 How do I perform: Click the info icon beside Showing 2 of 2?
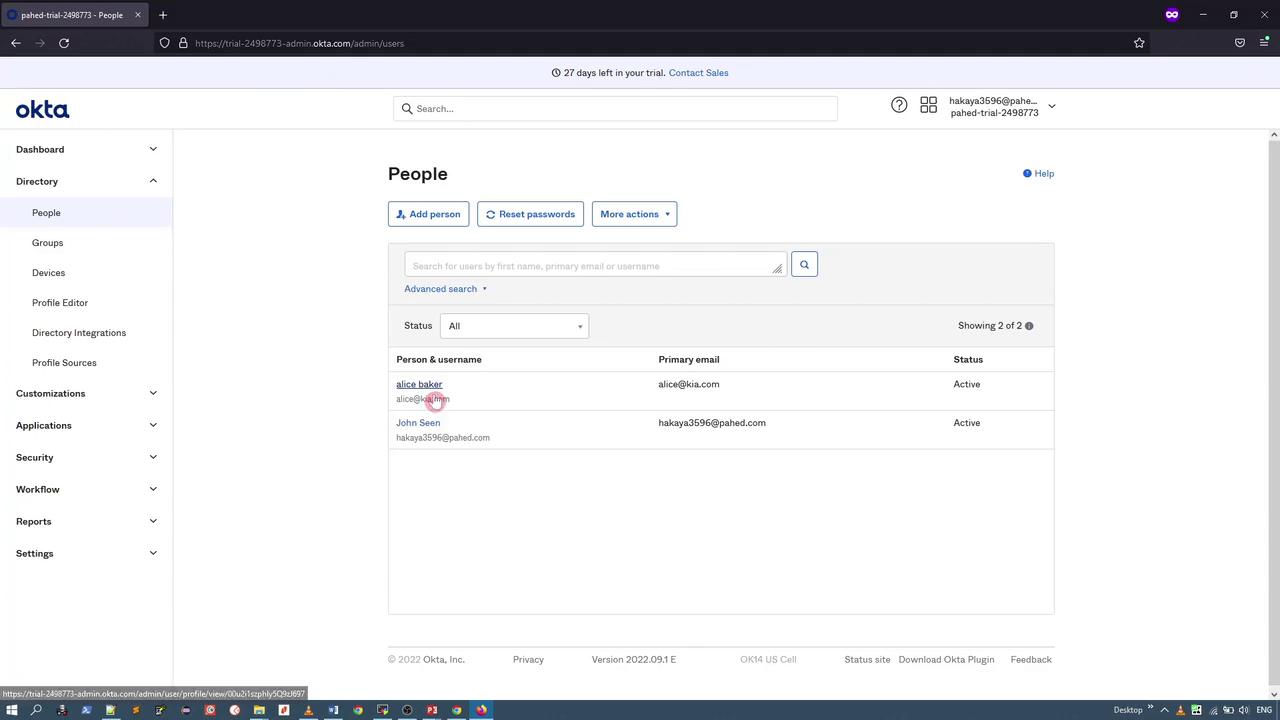pyautogui.click(x=1029, y=326)
